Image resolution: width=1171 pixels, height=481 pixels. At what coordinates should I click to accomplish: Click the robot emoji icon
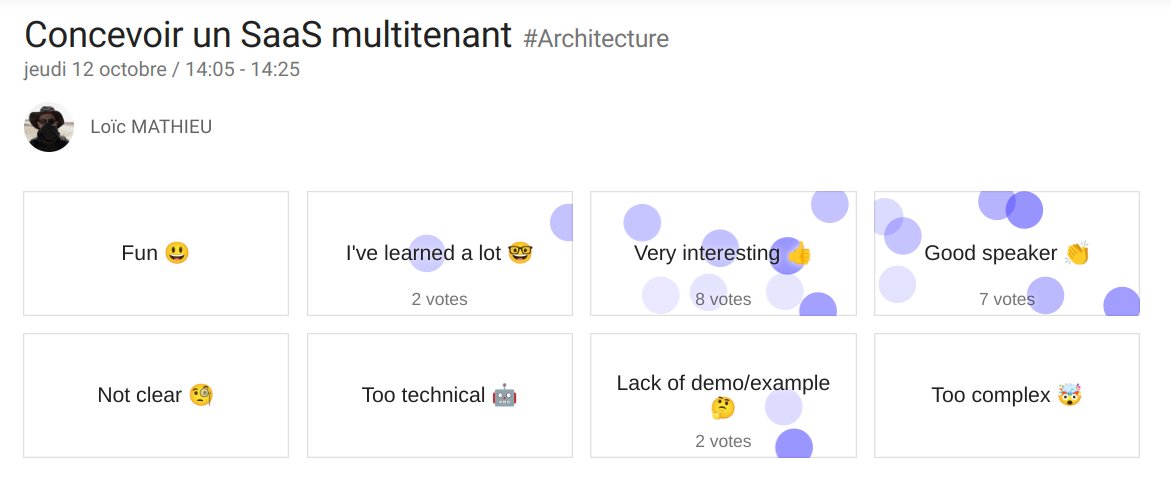(x=504, y=395)
